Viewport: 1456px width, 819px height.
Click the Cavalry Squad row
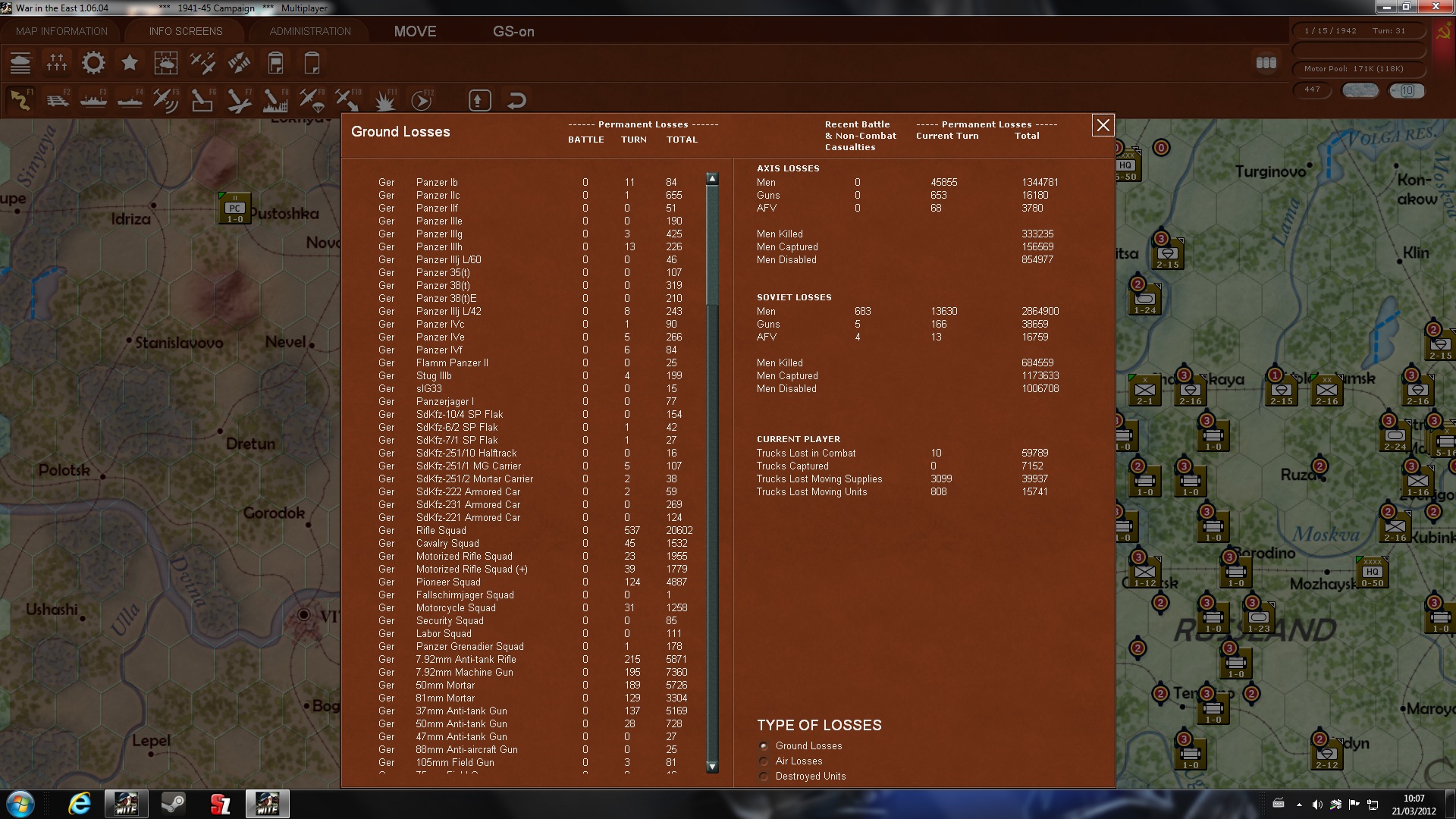(x=535, y=544)
